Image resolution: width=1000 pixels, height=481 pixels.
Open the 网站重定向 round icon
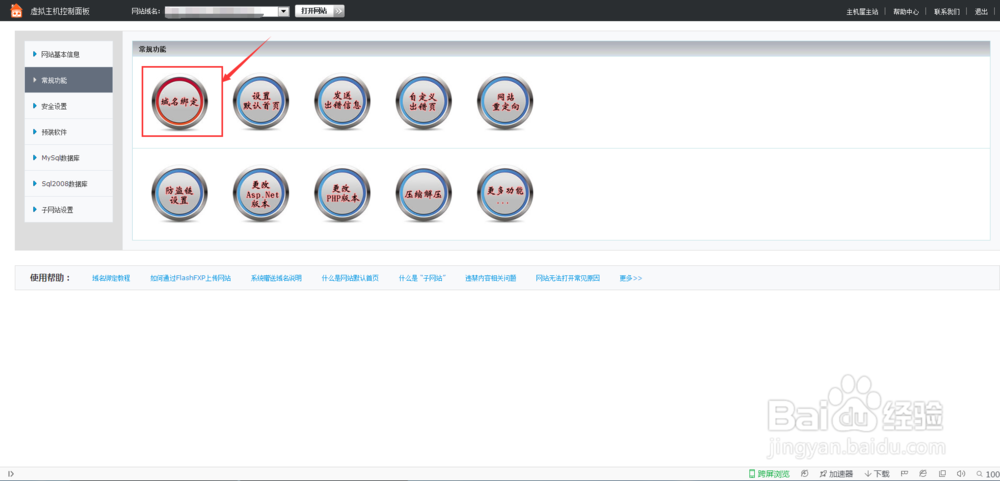click(505, 101)
